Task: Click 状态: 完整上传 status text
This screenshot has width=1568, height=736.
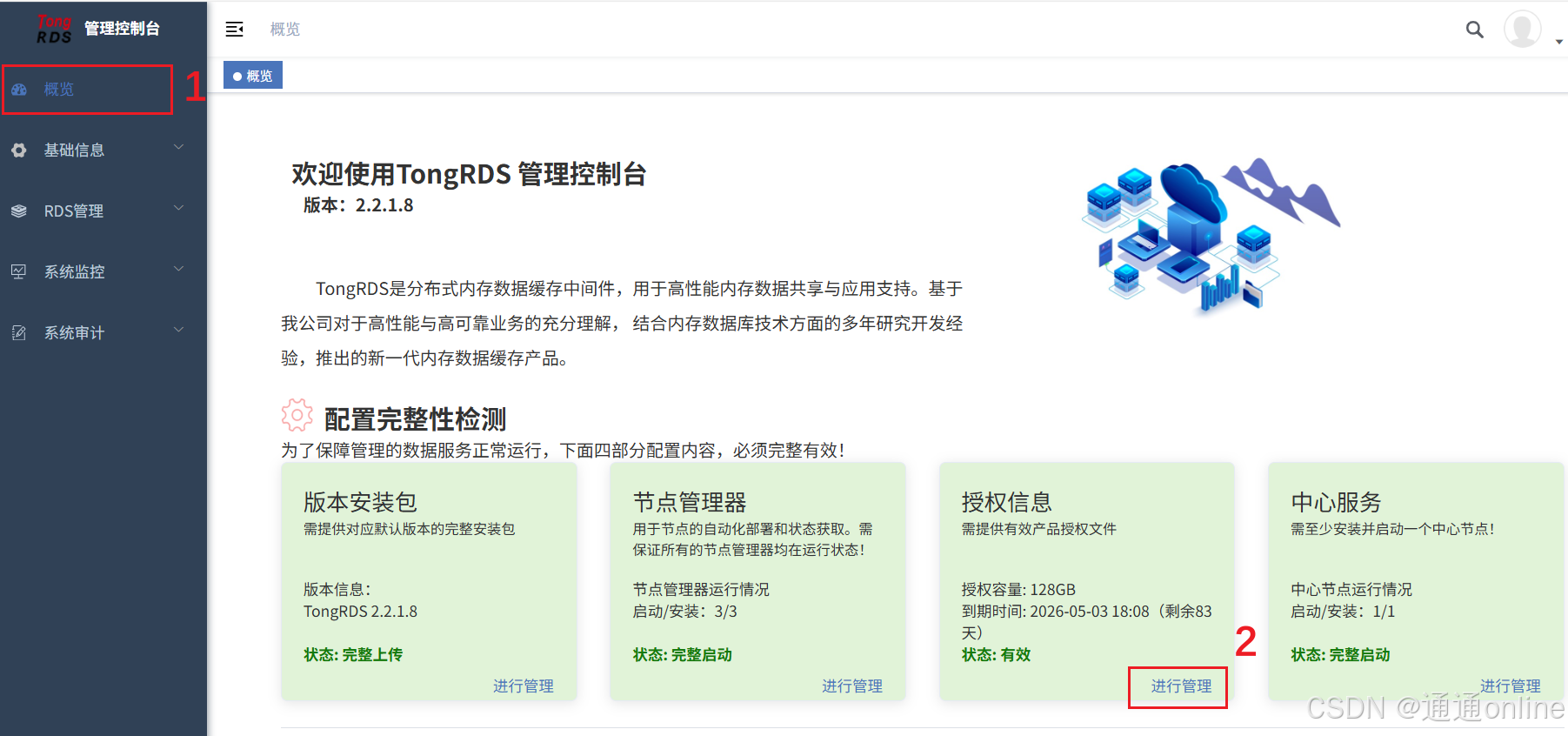Action: 353,655
